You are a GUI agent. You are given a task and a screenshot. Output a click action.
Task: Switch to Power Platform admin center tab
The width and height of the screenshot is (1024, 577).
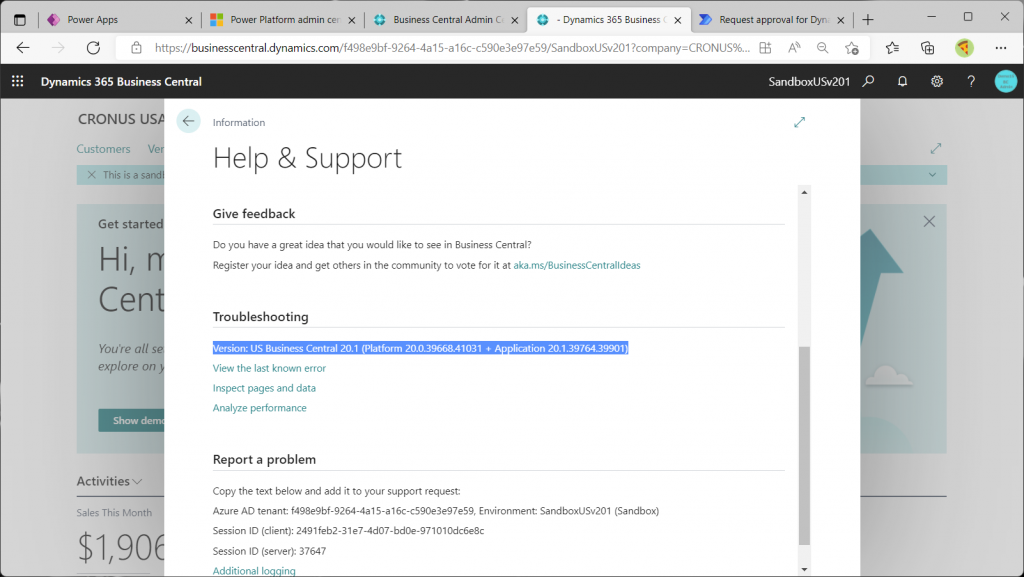click(x=283, y=20)
